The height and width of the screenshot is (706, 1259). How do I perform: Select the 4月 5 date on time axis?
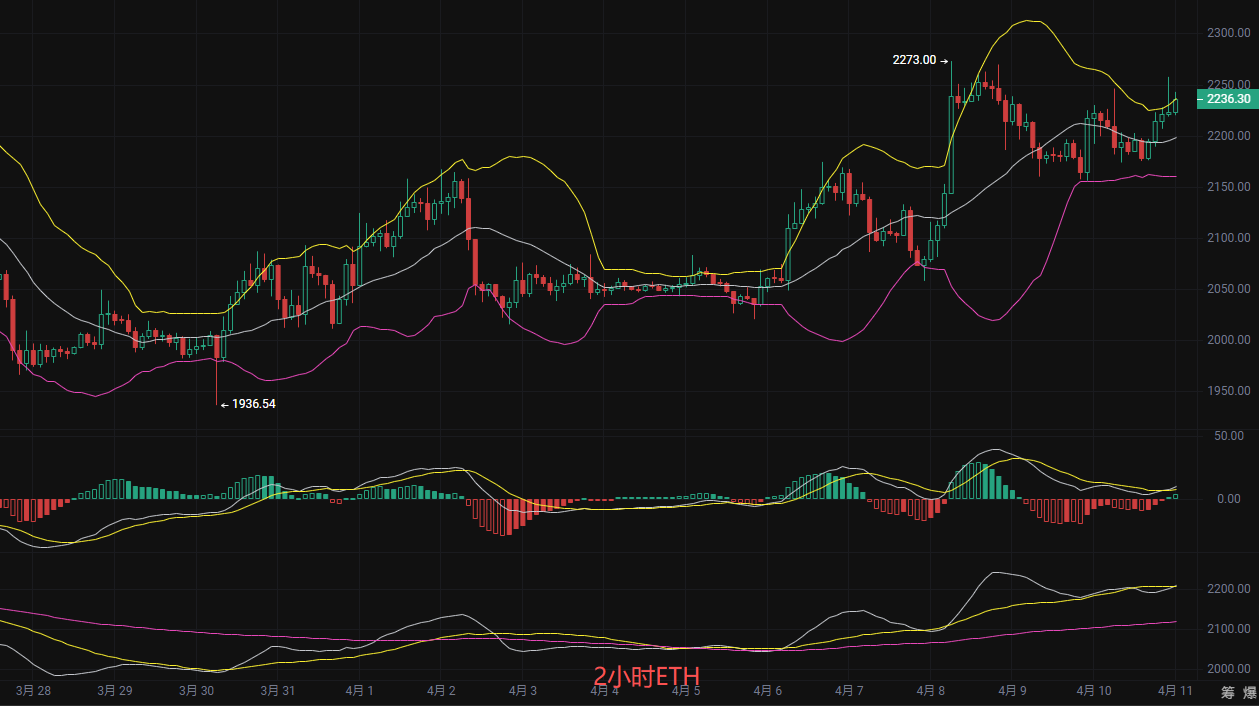click(685, 691)
